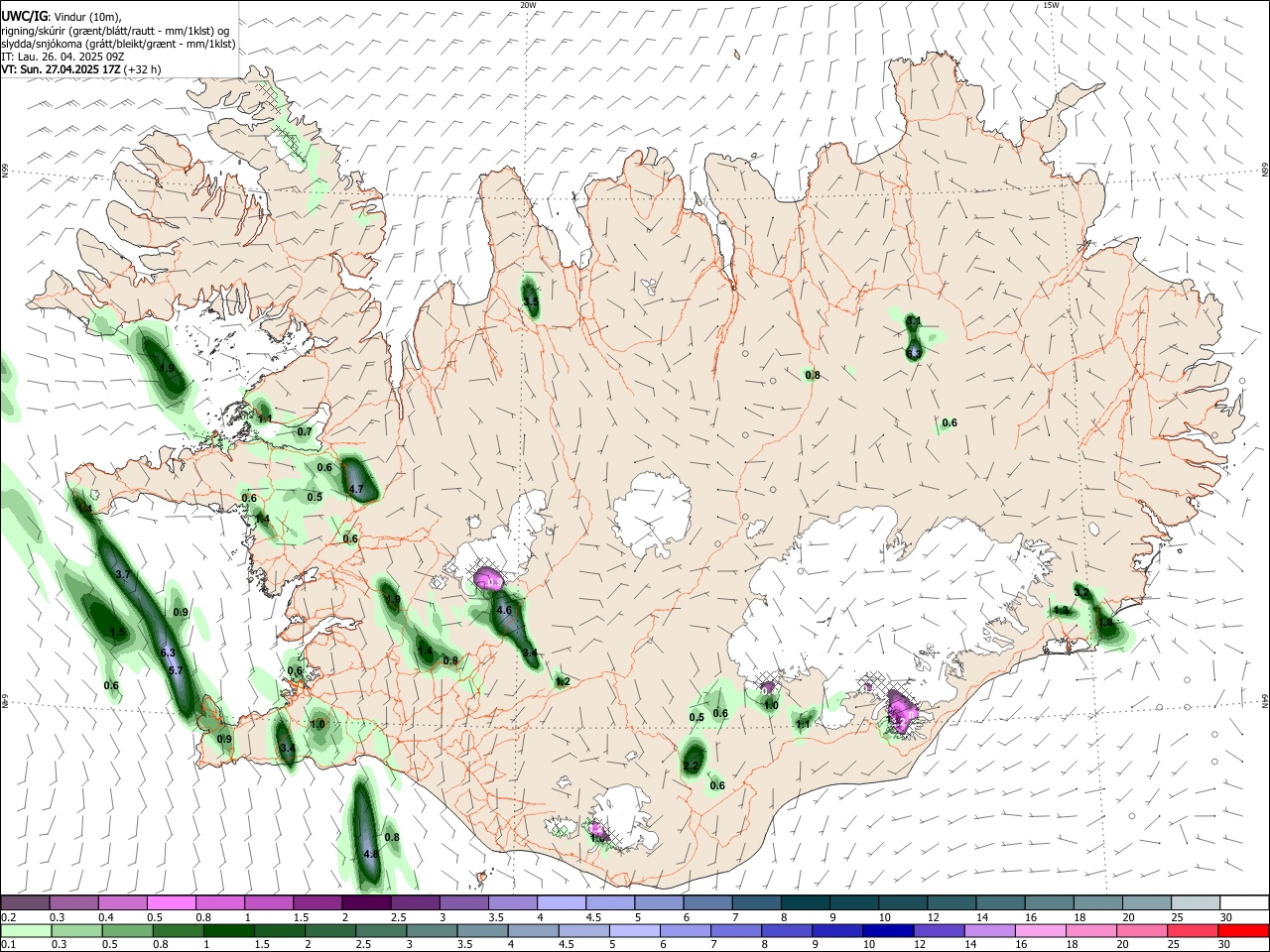Image resolution: width=1270 pixels, height=952 pixels.
Task: Click the 'IT: Lau. 26. 04. 2025 09Z' line
Action: coord(63,57)
